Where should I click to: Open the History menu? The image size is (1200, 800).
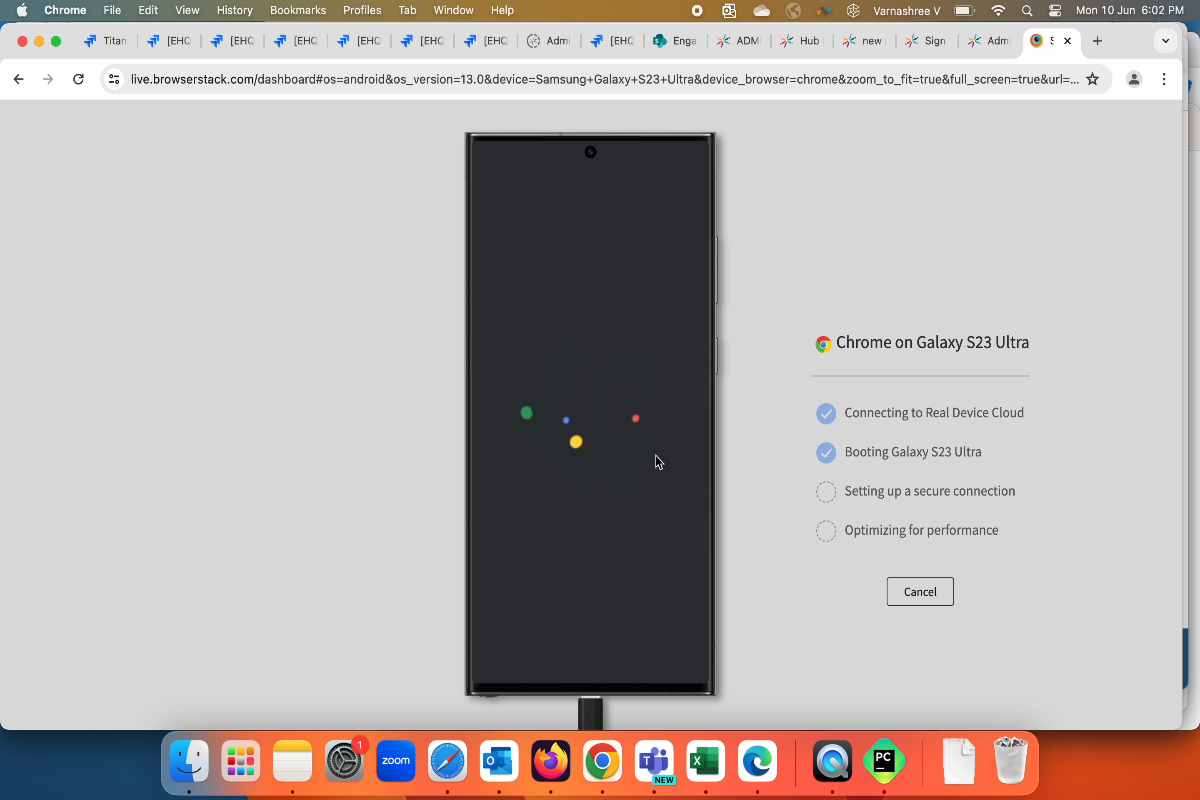click(235, 10)
